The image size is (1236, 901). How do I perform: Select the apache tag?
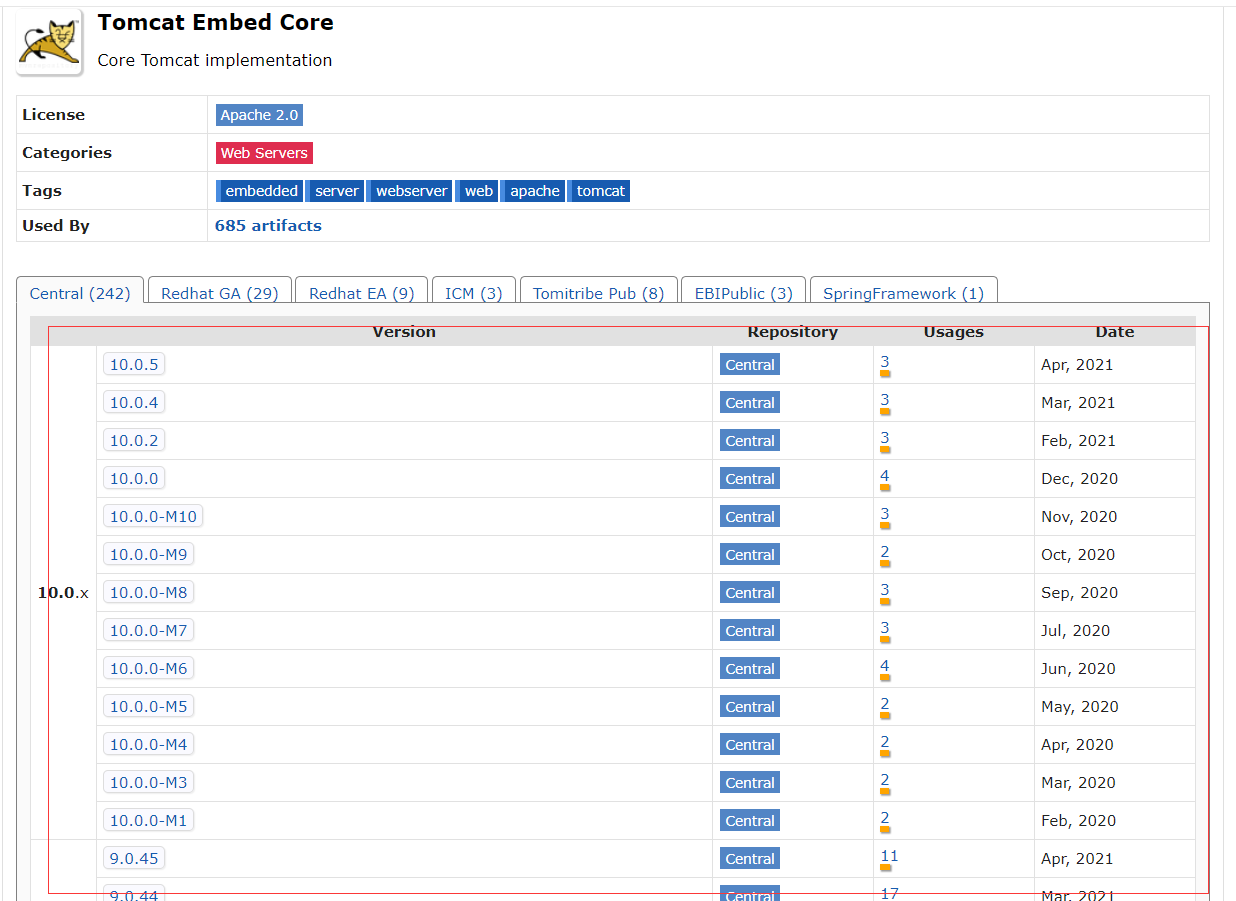coord(533,191)
